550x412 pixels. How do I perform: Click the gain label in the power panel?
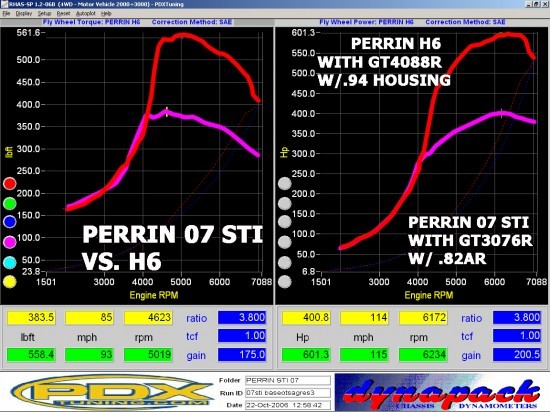(x=471, y=356)
